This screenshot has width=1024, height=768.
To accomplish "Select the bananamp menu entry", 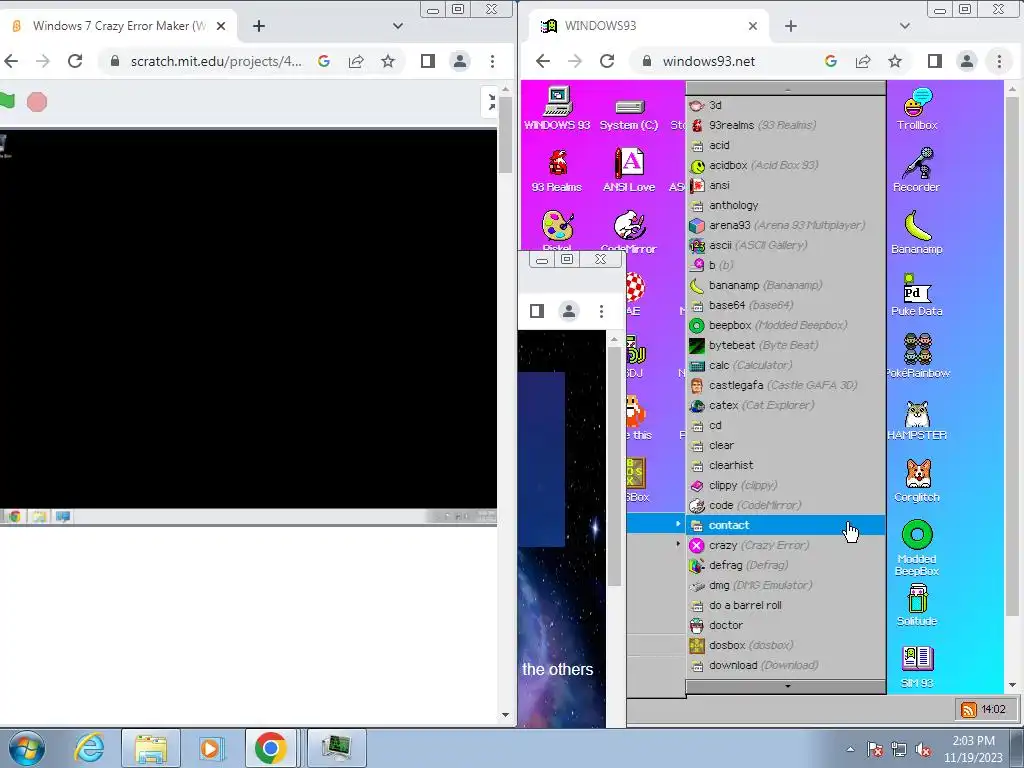I will tap(786, 285).
